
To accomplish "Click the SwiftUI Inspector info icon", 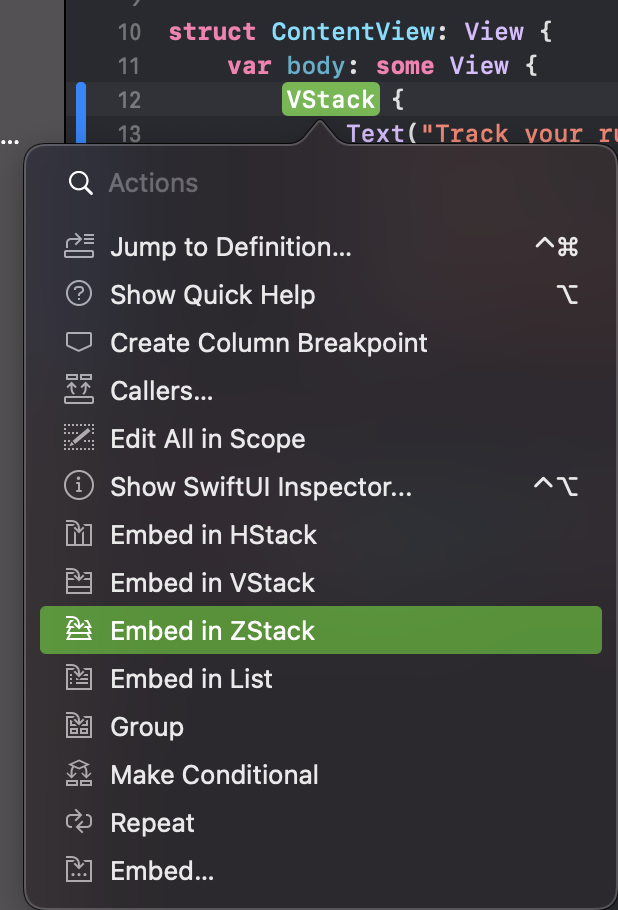I will coord(79,487).
